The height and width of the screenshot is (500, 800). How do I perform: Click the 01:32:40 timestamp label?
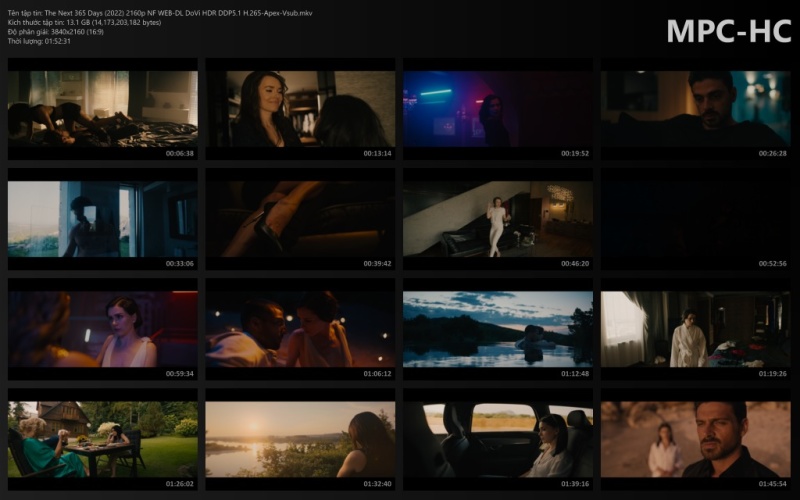378,484
